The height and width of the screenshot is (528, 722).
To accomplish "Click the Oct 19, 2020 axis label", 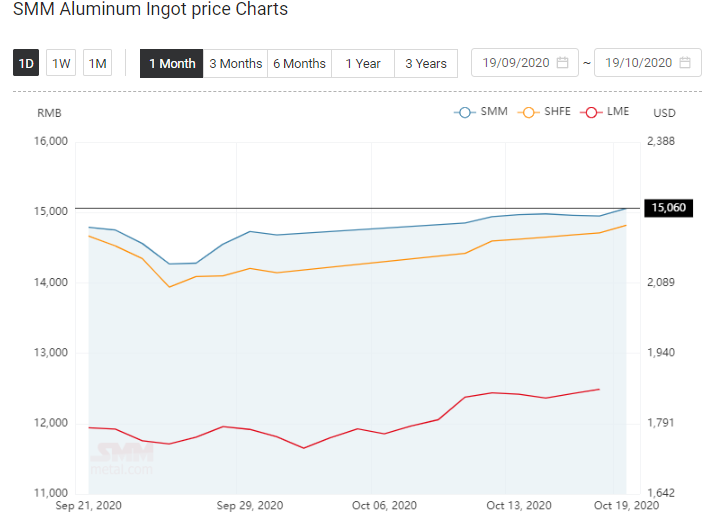I will [626, 505].
